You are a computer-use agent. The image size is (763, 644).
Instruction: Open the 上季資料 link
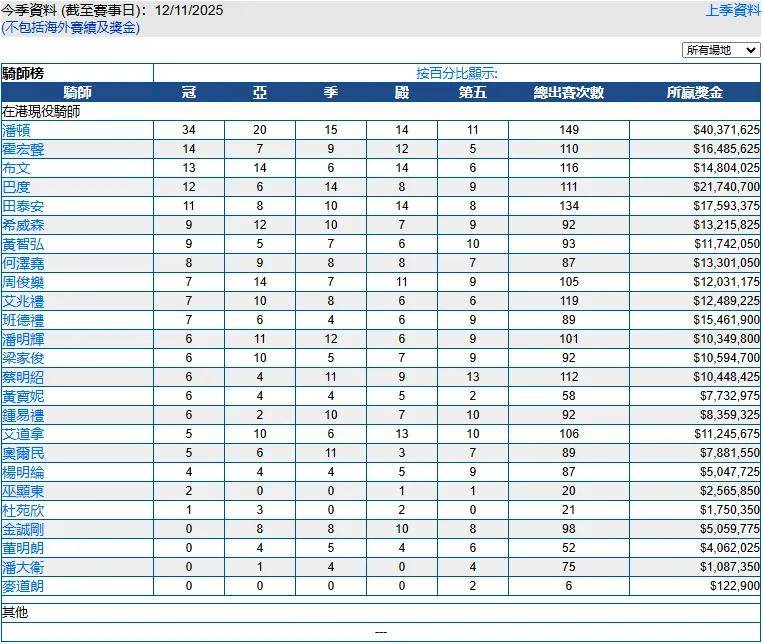(732, 11)
